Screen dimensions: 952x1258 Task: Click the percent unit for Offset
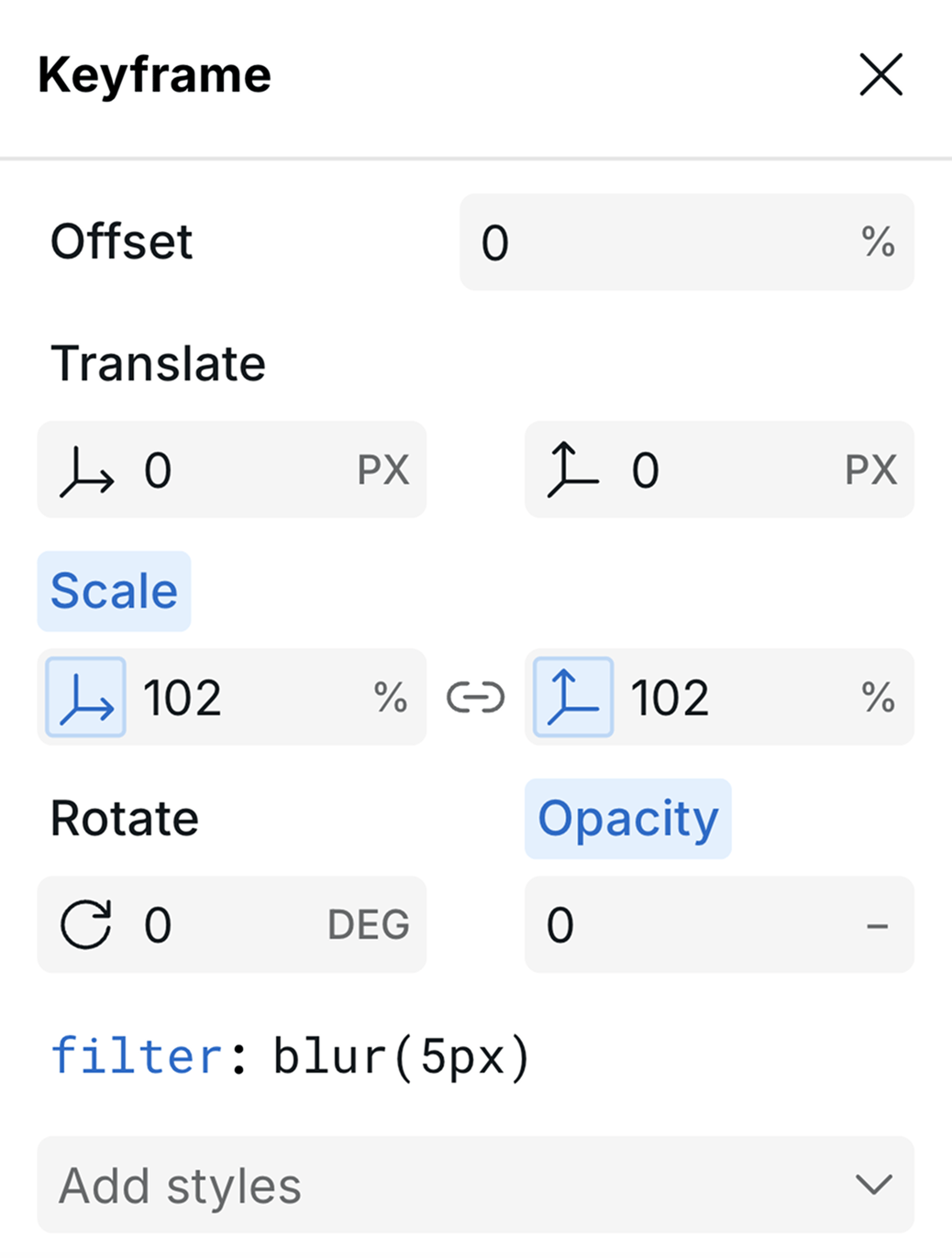coord(880,242)
